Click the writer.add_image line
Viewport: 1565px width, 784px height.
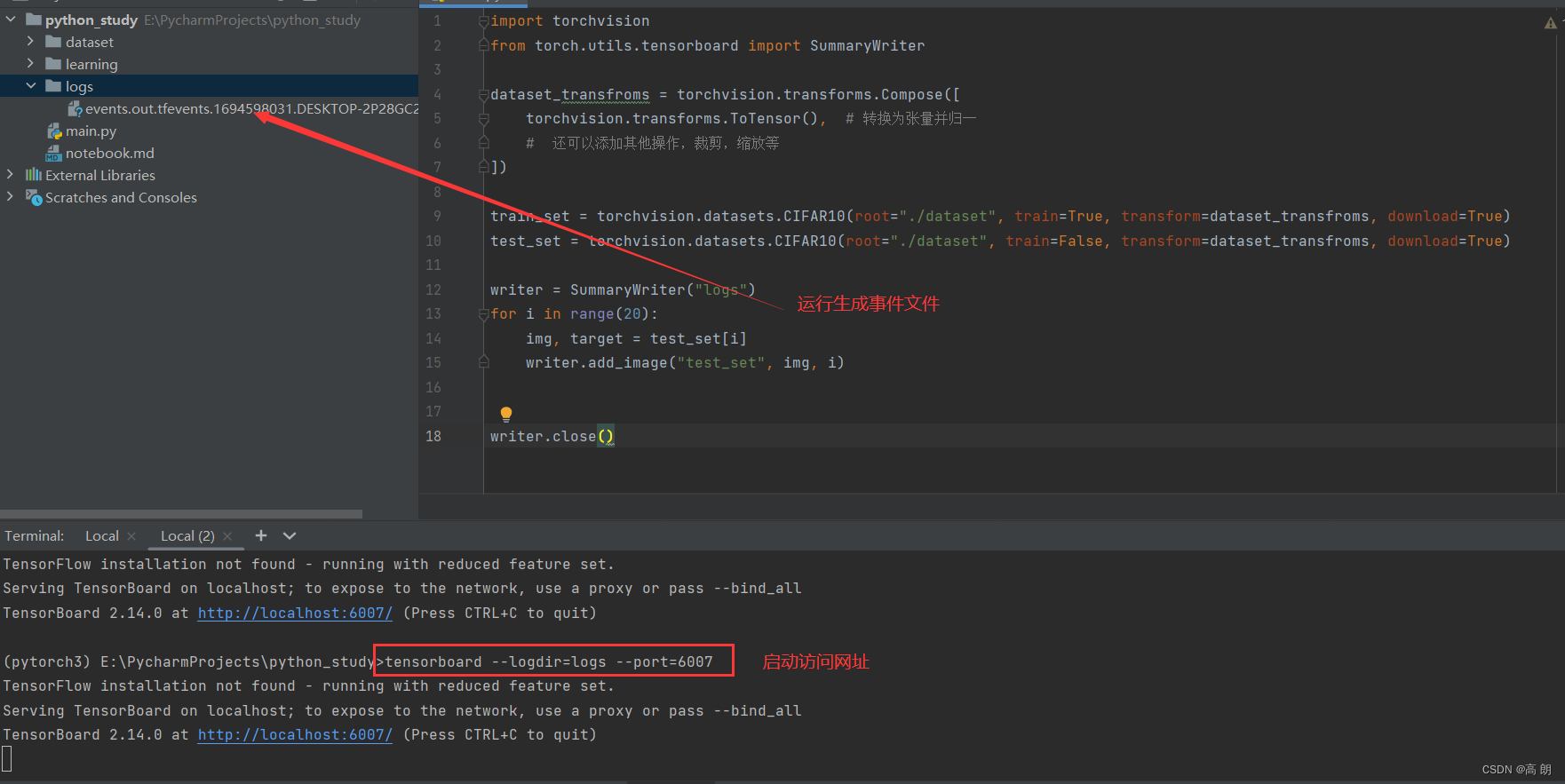point(685,362)
